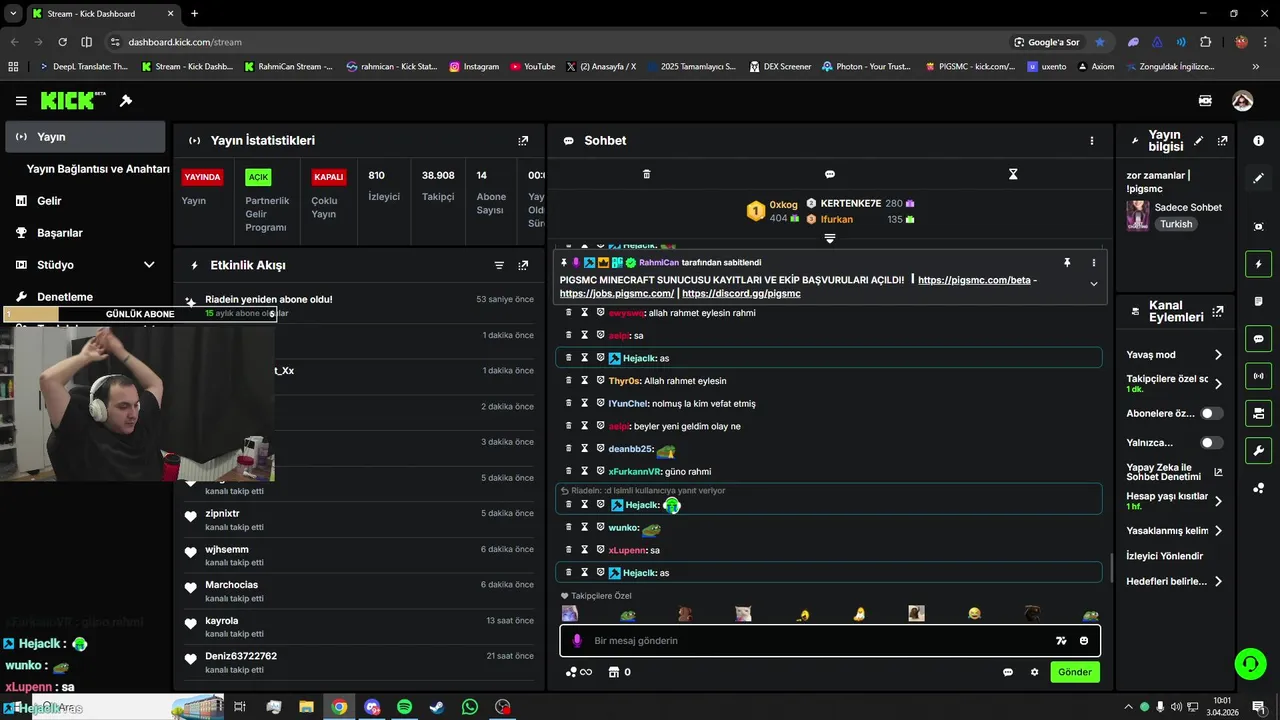Pop out the Kanal Eylemleri panel
1280x720 pixels.
(1218, 312)
